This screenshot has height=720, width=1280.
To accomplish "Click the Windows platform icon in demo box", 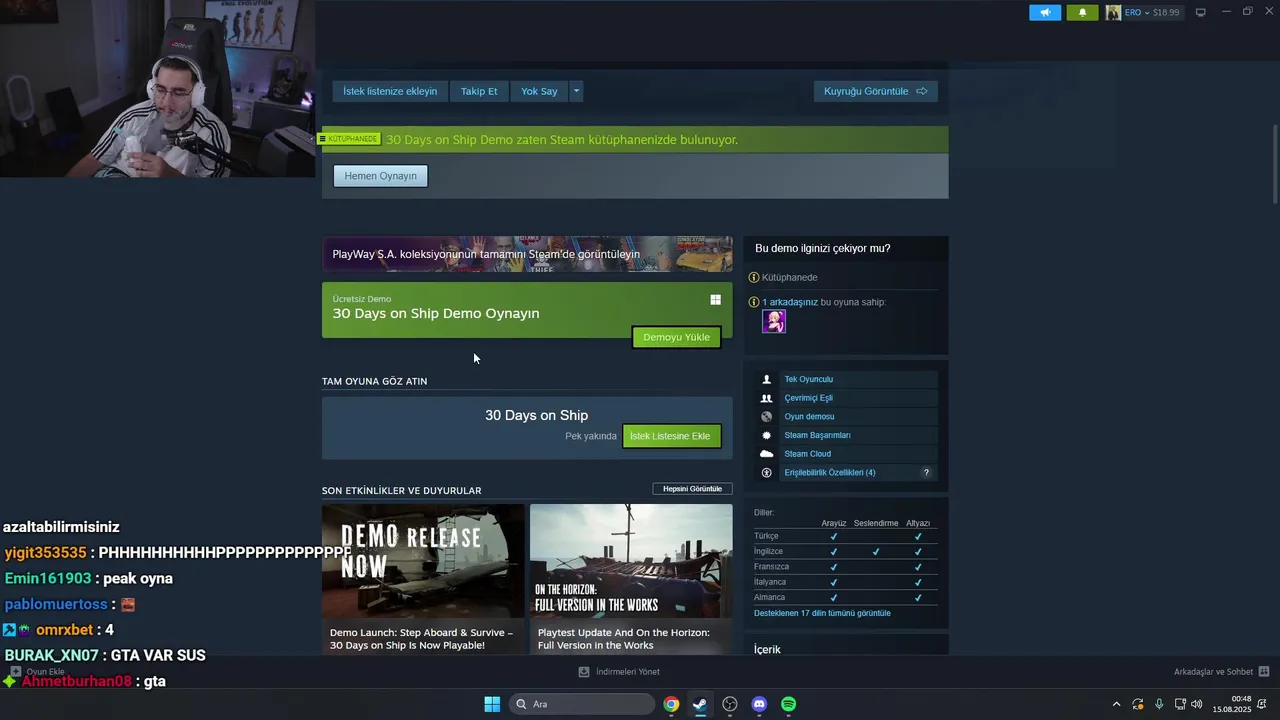I will click(715, 299).
